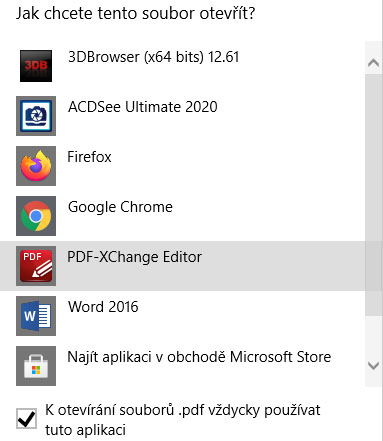Open the file with Firefox

pos(182,166)
